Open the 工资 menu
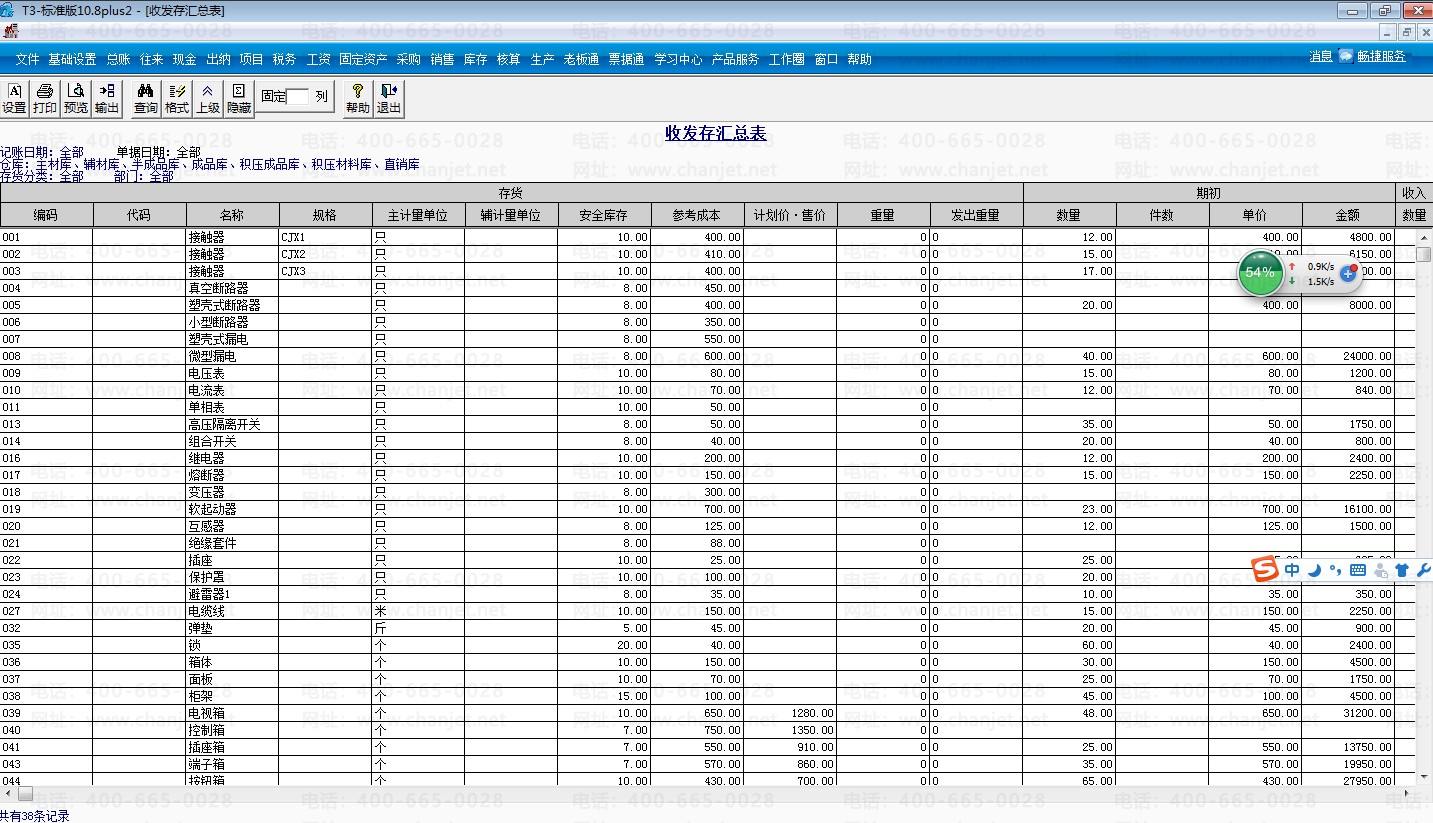The height and width of the screenshot is (823, 1433). pos(318,59)
